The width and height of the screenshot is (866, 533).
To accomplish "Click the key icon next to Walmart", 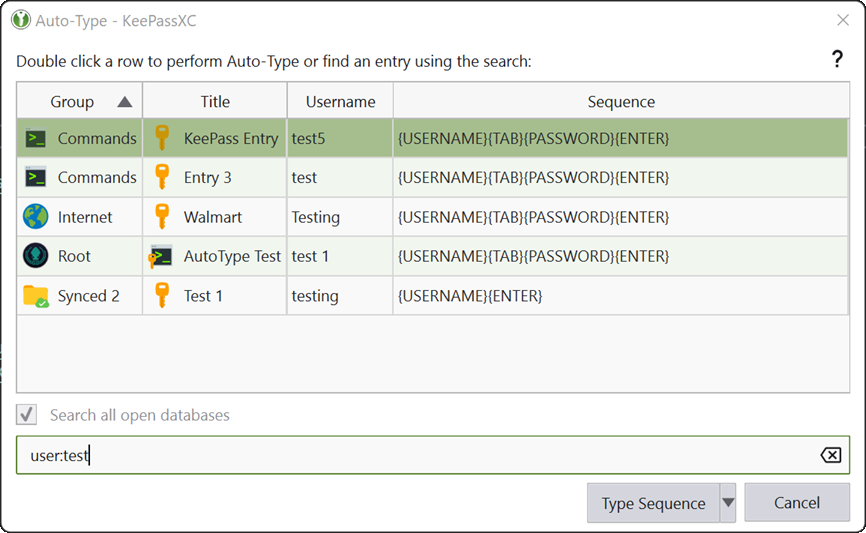I will [162, 217].
